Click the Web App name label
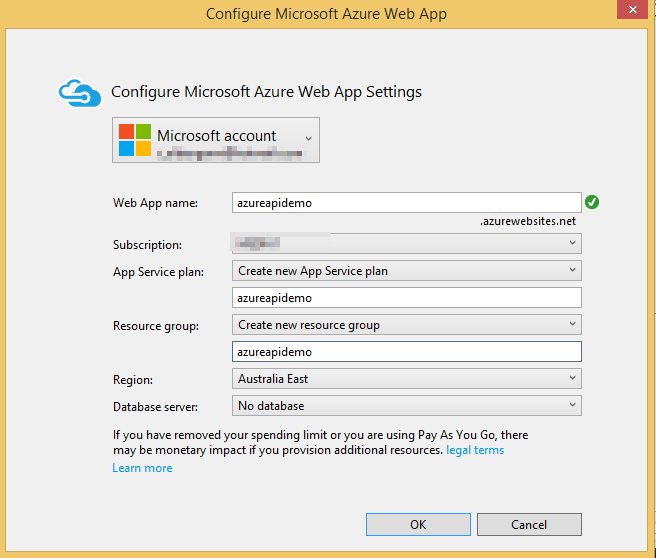This screenshot has height=558, width=656. pyautogui.click(x=155, y=203)
